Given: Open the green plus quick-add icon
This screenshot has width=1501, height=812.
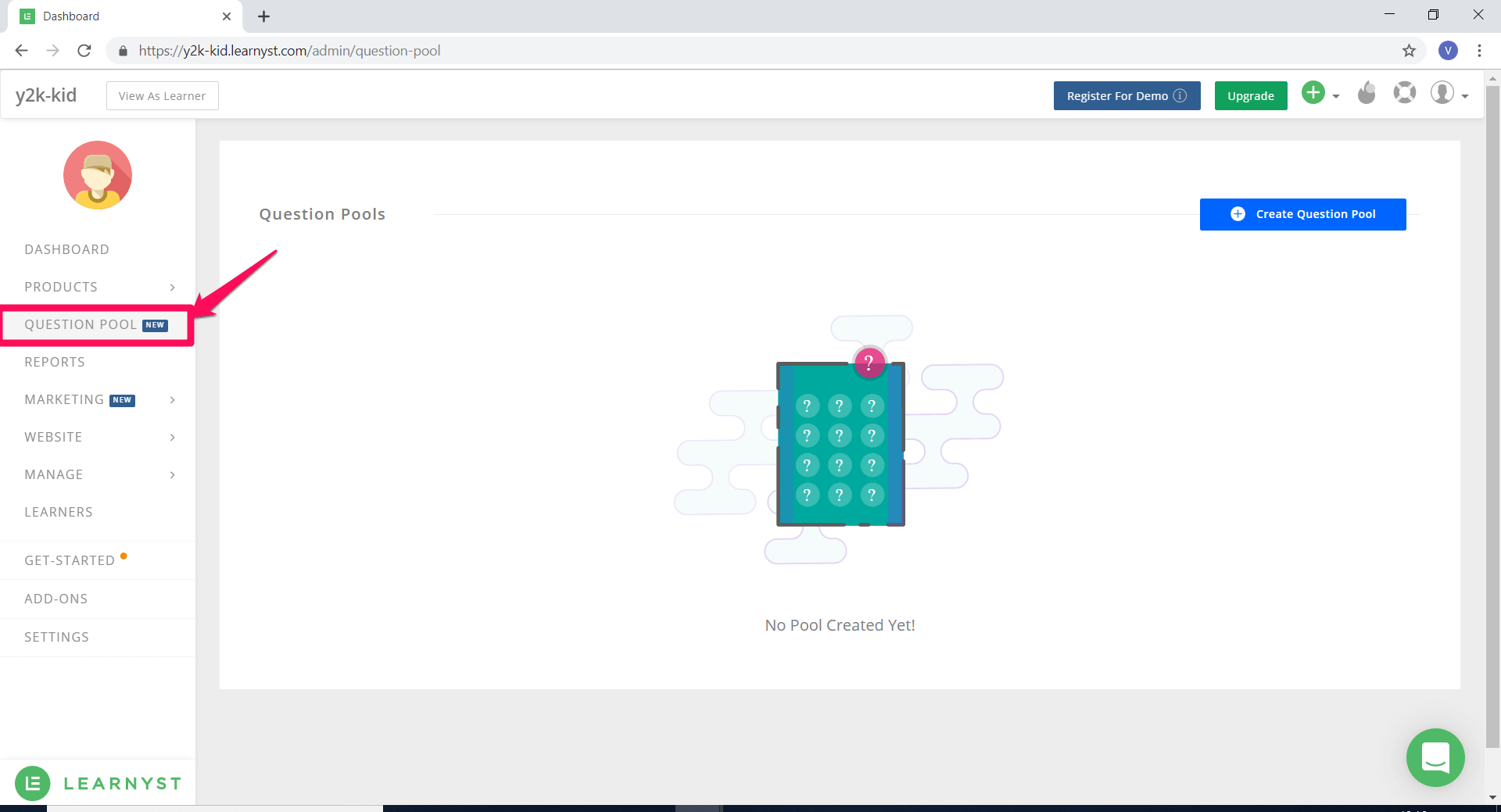Looking at the screenshot, I should click(x=1313, y=93).
